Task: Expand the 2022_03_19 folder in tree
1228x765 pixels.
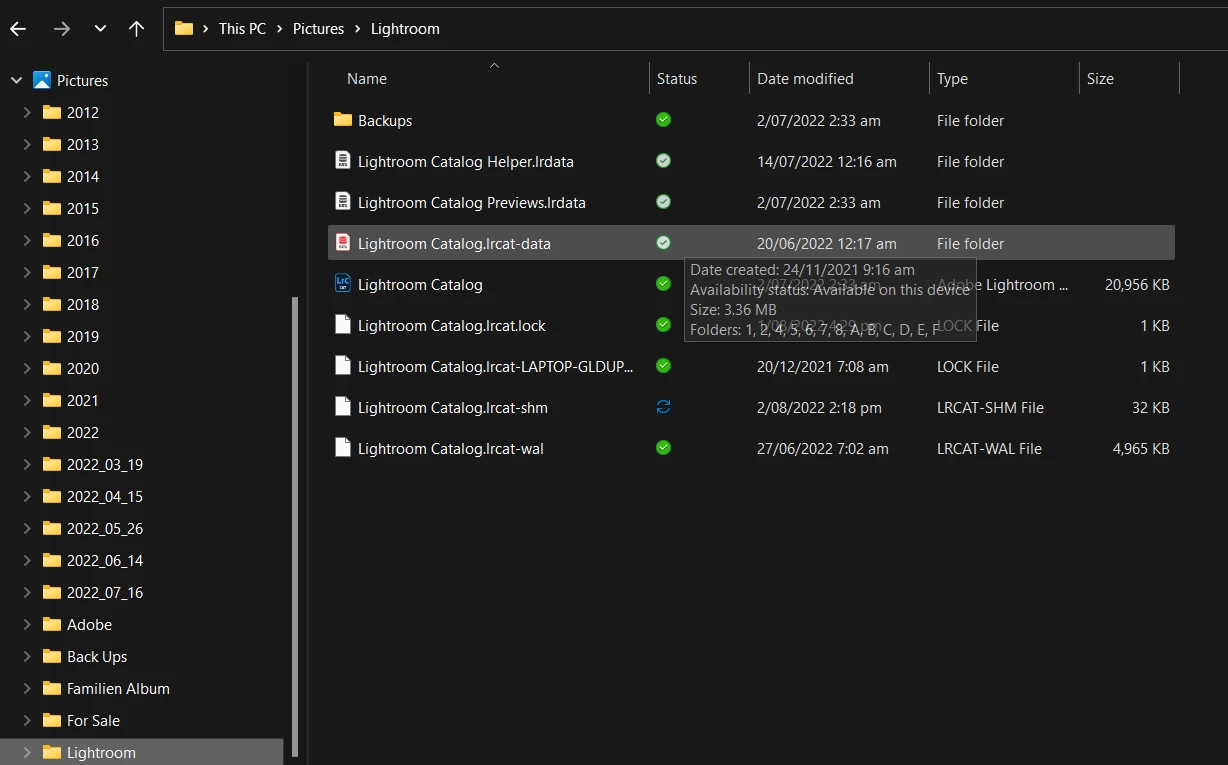Action: [x=27, y=464]
